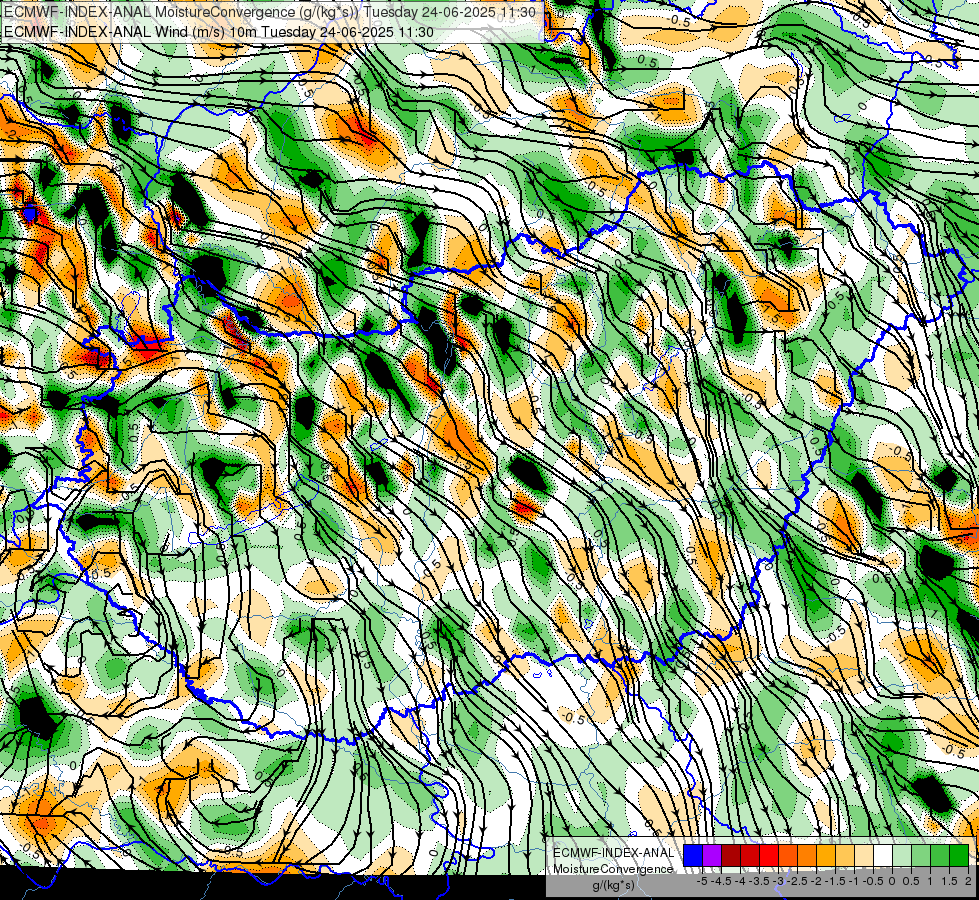Click the 'g/(kg*s)' legend unit label
The height and width of the screenshot is (900, 979).
tap(614, 885)
